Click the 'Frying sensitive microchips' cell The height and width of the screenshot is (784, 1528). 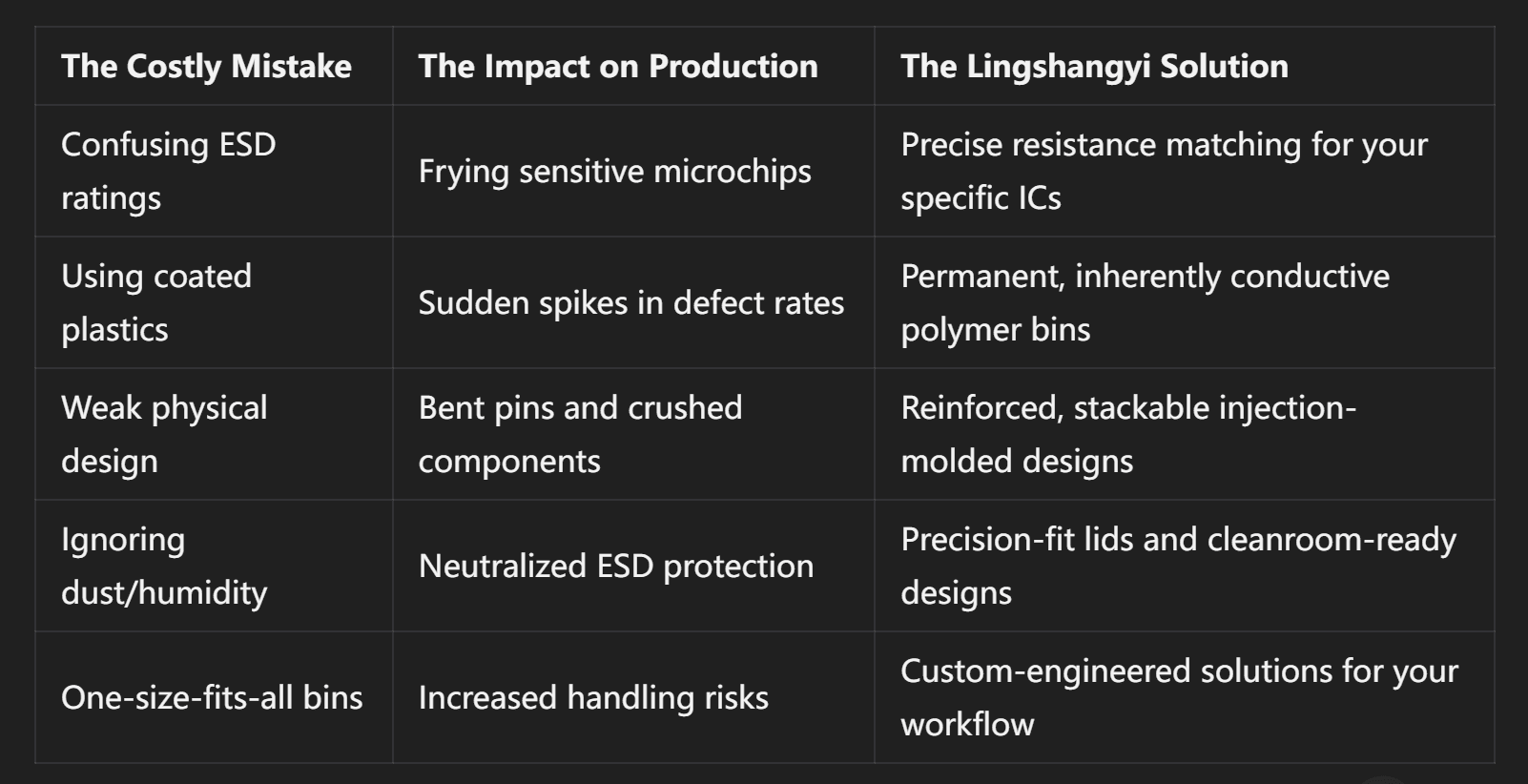click(x=614, y=172)
